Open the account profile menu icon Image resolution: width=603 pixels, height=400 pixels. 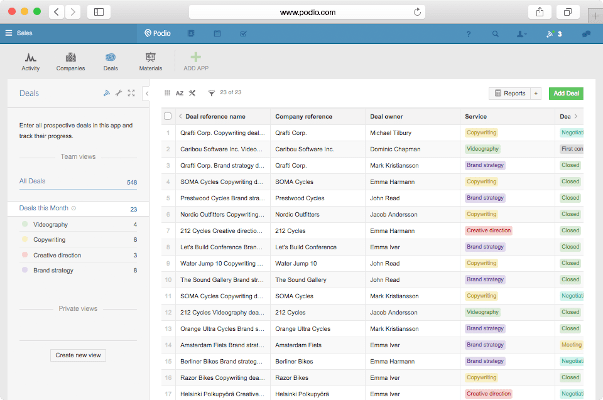click(x=521, y=34)
